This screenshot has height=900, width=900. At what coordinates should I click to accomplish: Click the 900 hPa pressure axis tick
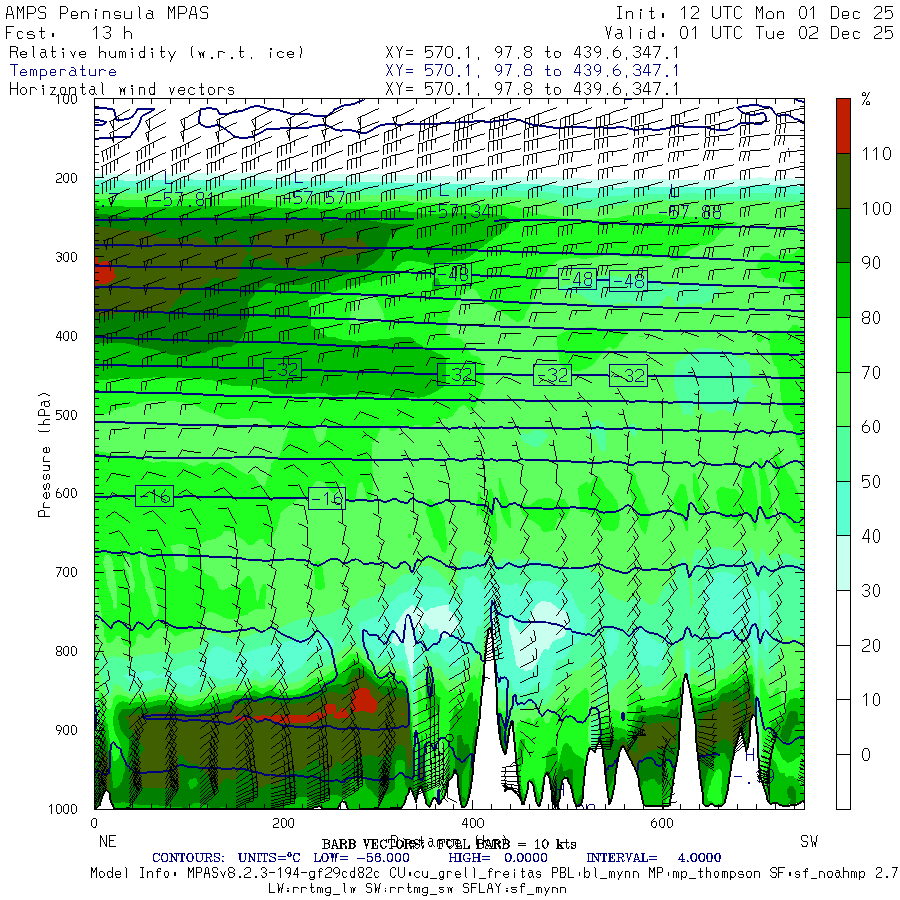pos(66,730)
